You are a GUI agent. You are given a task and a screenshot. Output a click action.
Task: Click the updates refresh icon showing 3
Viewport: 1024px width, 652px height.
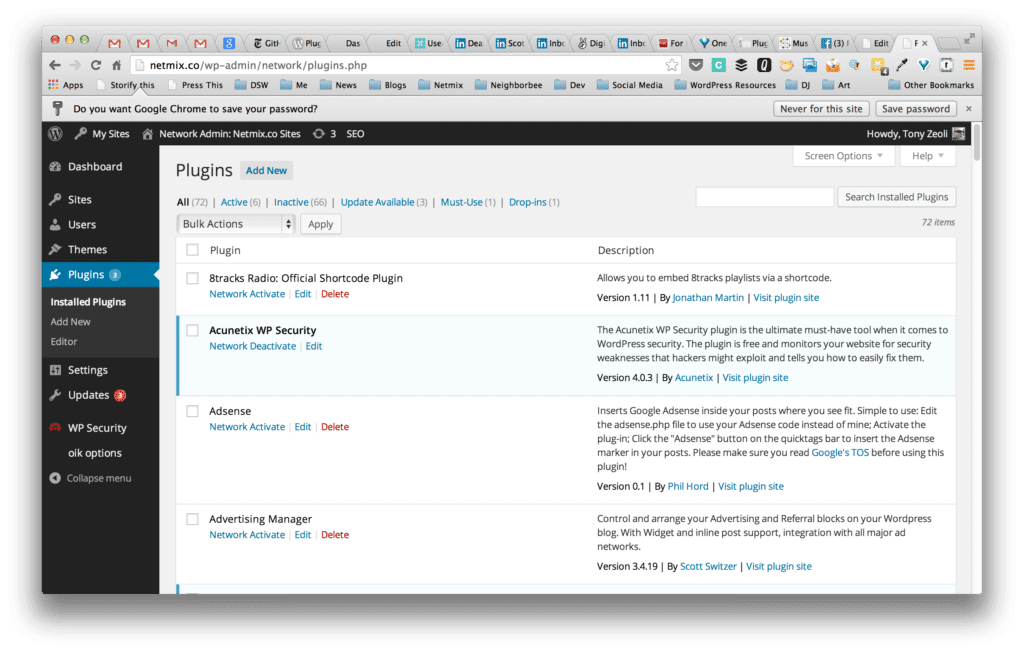pyautogui.click(x=319, y=133)
